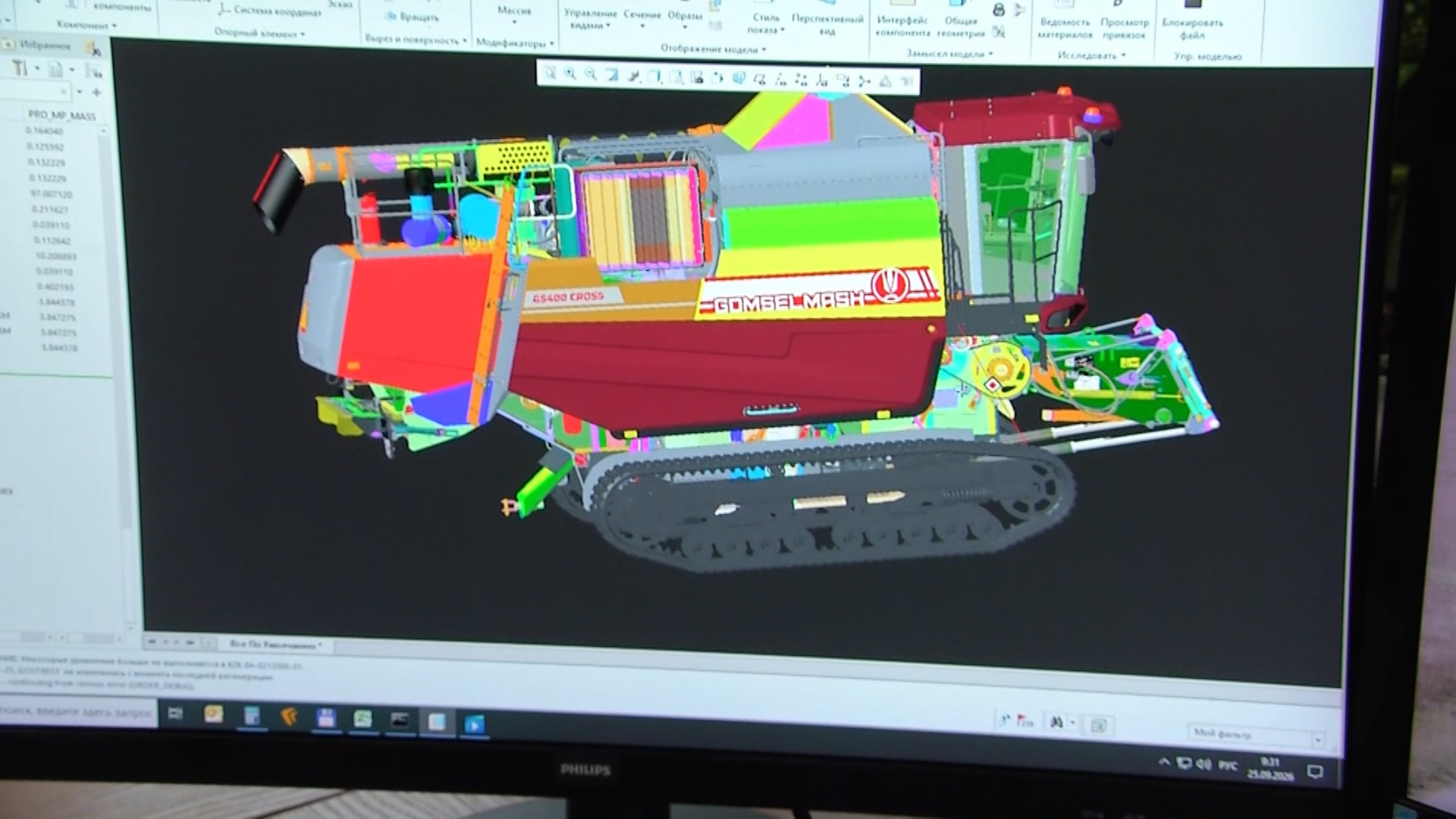Open the Стиль показа dropdown
Screen dimensions: 1456x819
tap(766, 24)
